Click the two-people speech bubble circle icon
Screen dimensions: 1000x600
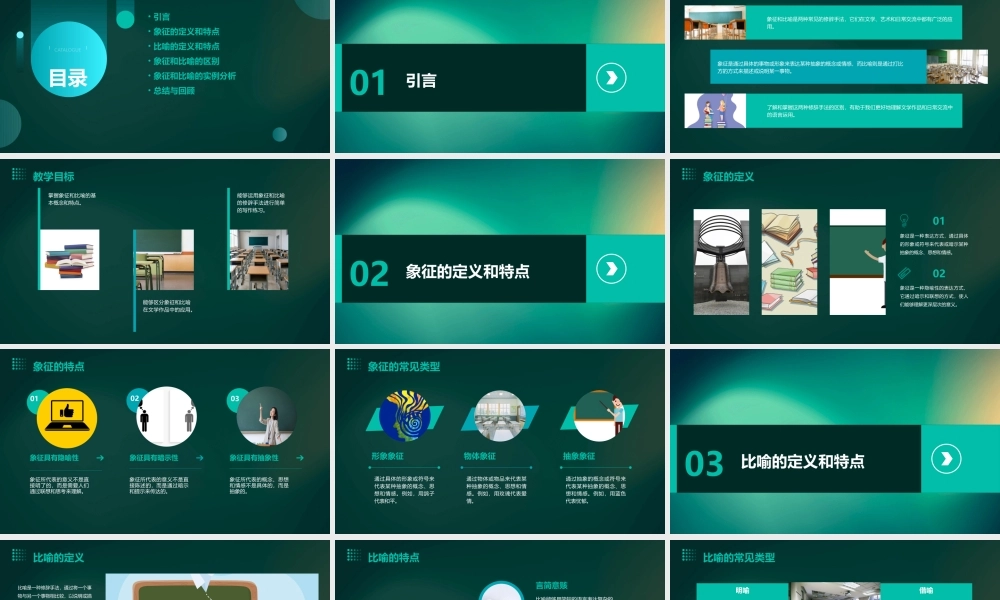point(166,416)
